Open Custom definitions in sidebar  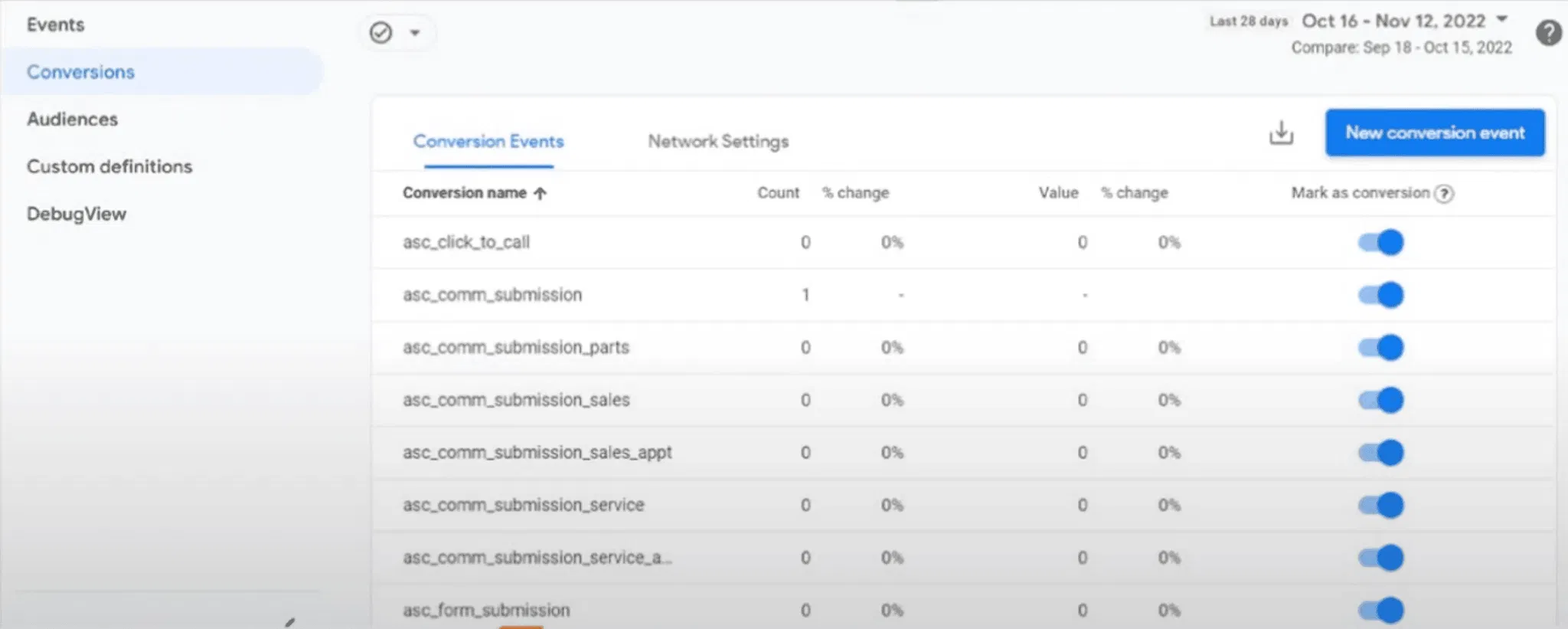point(109,166)
